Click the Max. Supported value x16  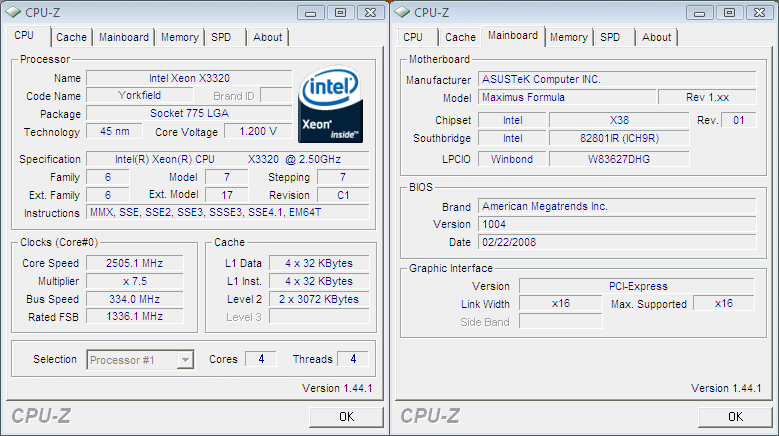[x=724, y=303]
